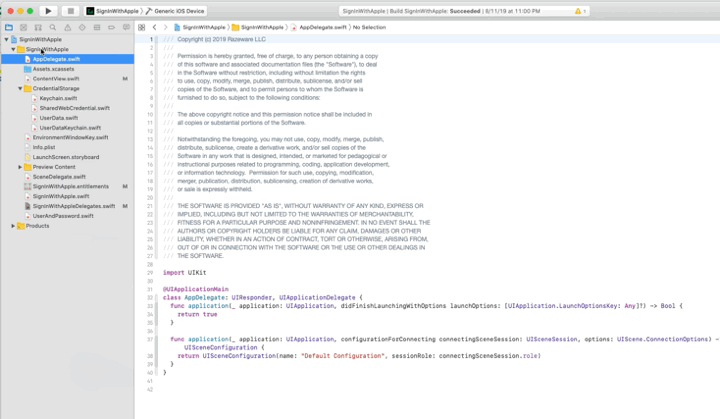
Task: Click line number 29 in gutter
Action: pyautogui.click(x=150, y=272)
